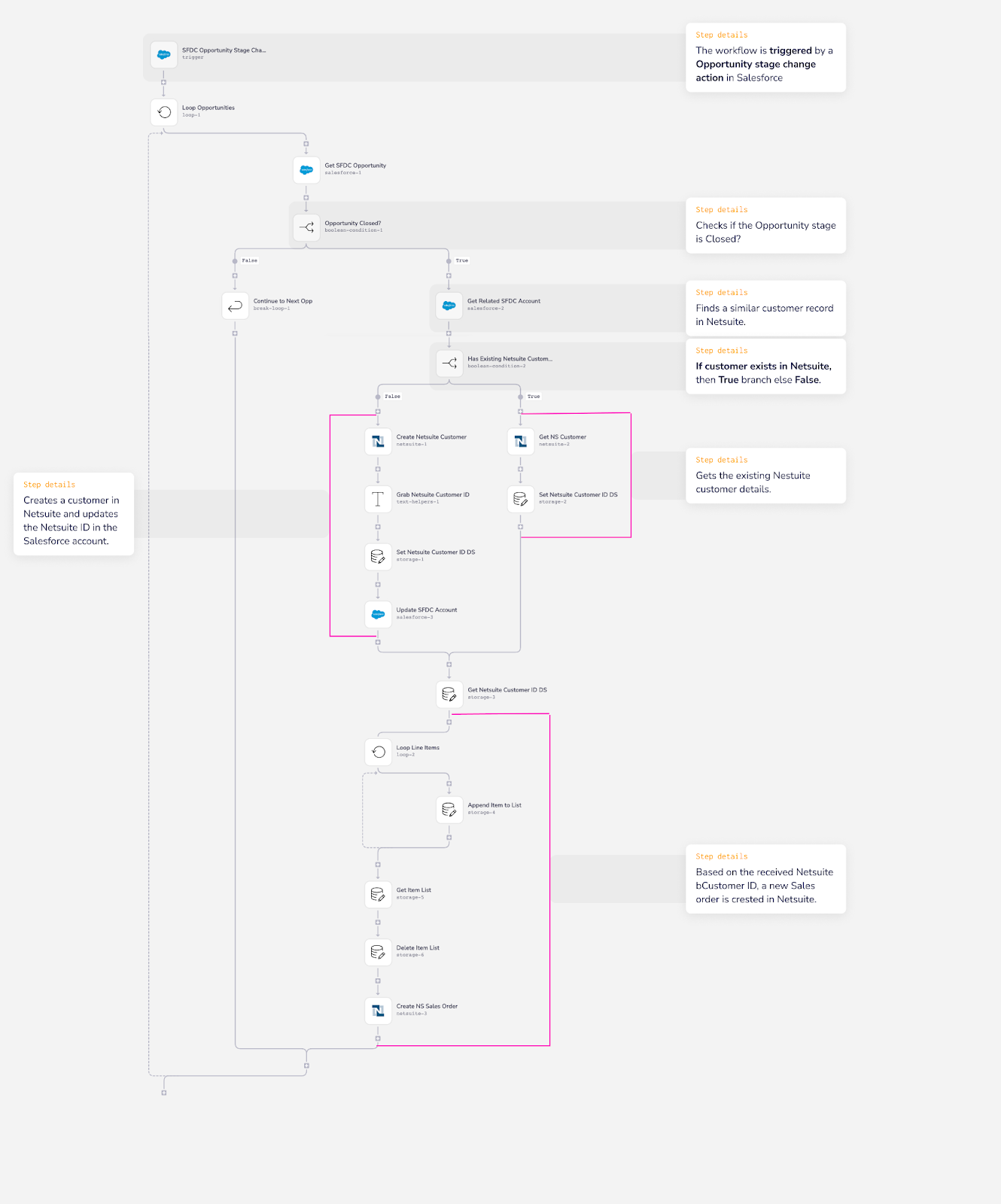Select the Grab Netsuite Customer ID text-helper icon
Viewport: 1001px width, 1204px height.
[378, 498]
